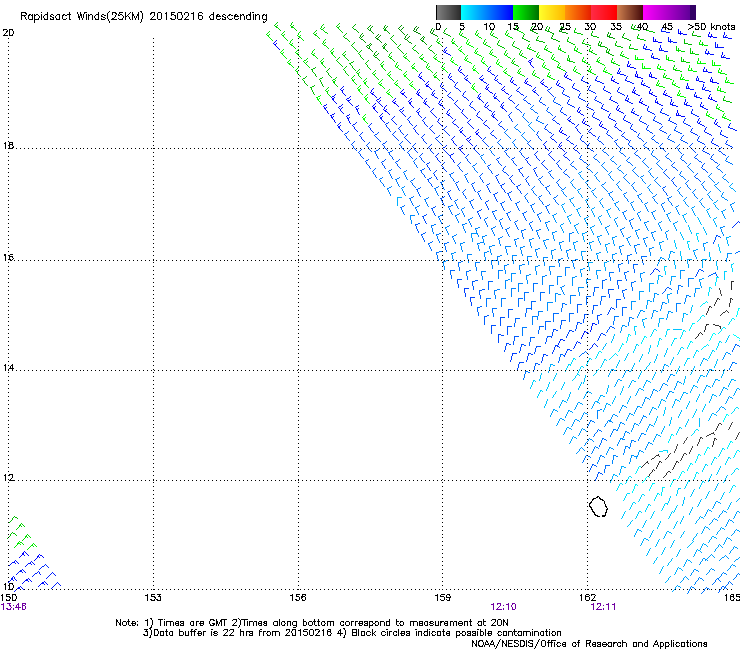
Task: Click the gray 0-5 knots color segment
Action: (x=448, y=12)
